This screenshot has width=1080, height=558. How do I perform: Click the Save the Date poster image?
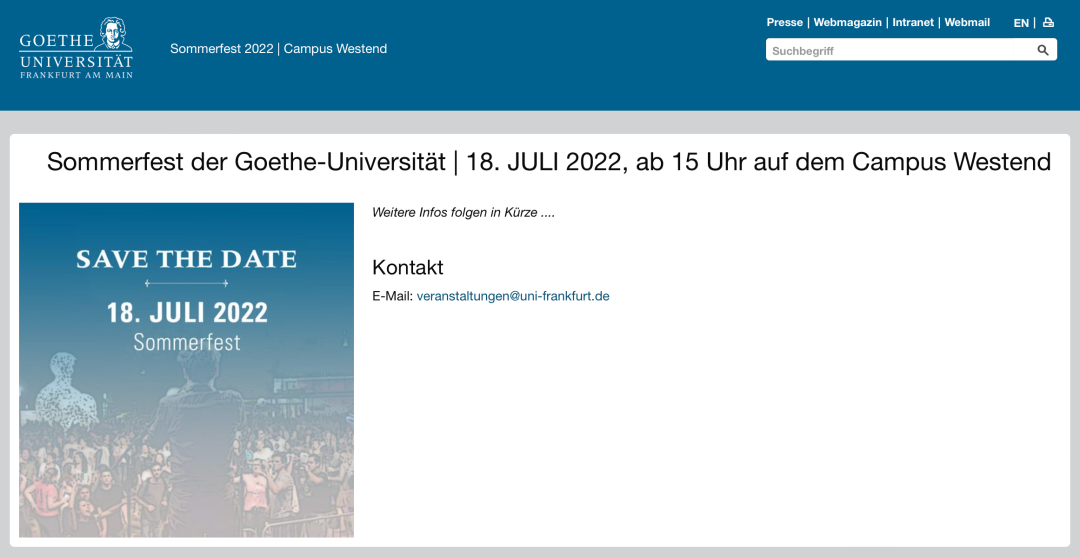pyautogui.click(x=187, y=370)
